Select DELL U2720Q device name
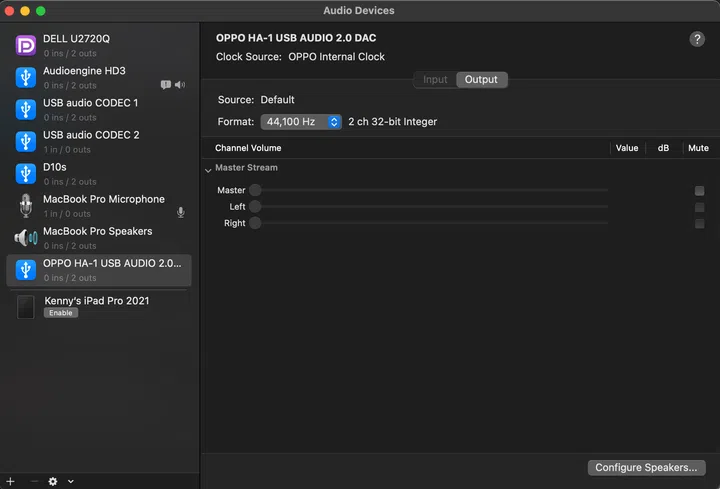 (76, 39)
